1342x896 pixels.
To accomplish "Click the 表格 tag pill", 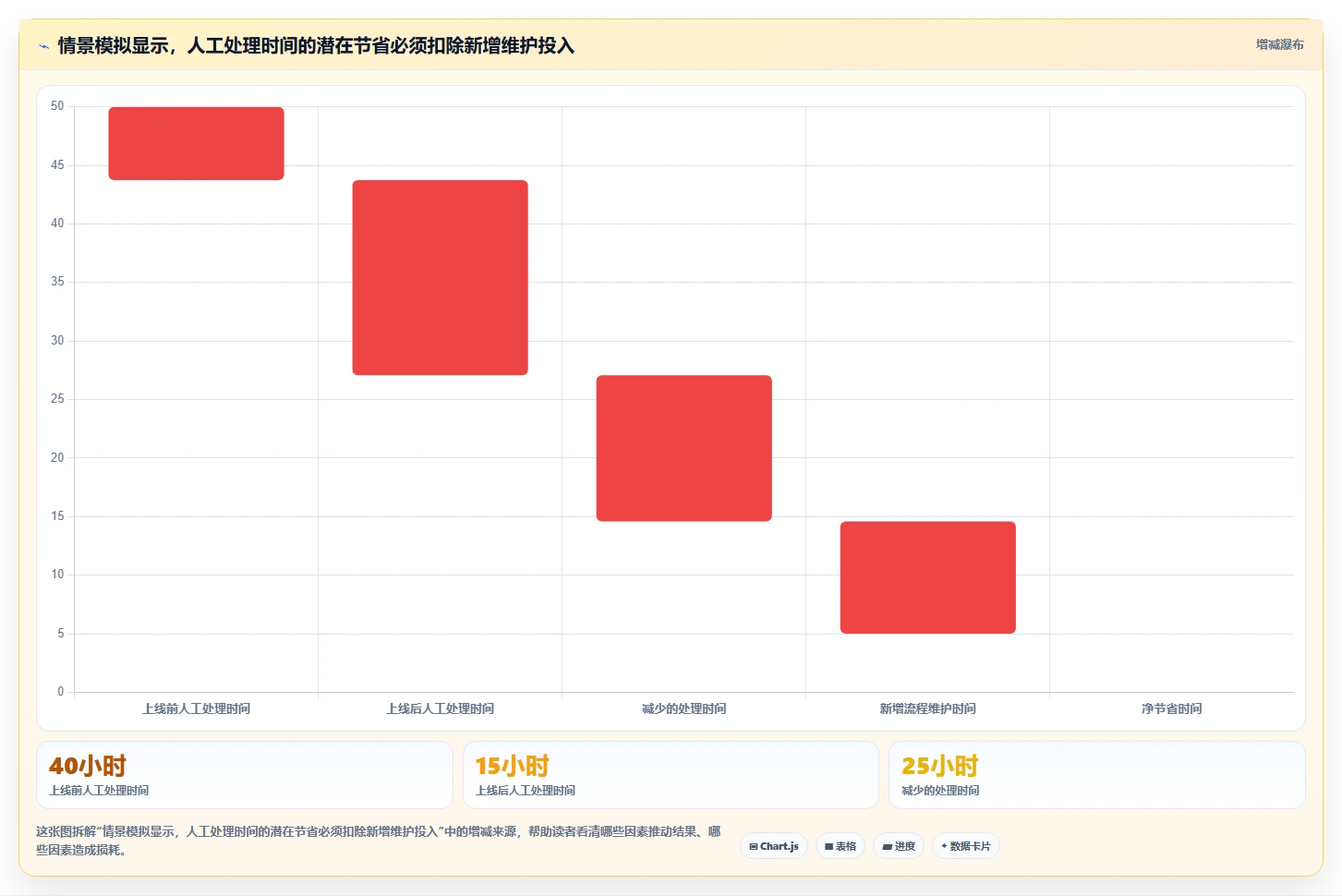I will (840, 846).
